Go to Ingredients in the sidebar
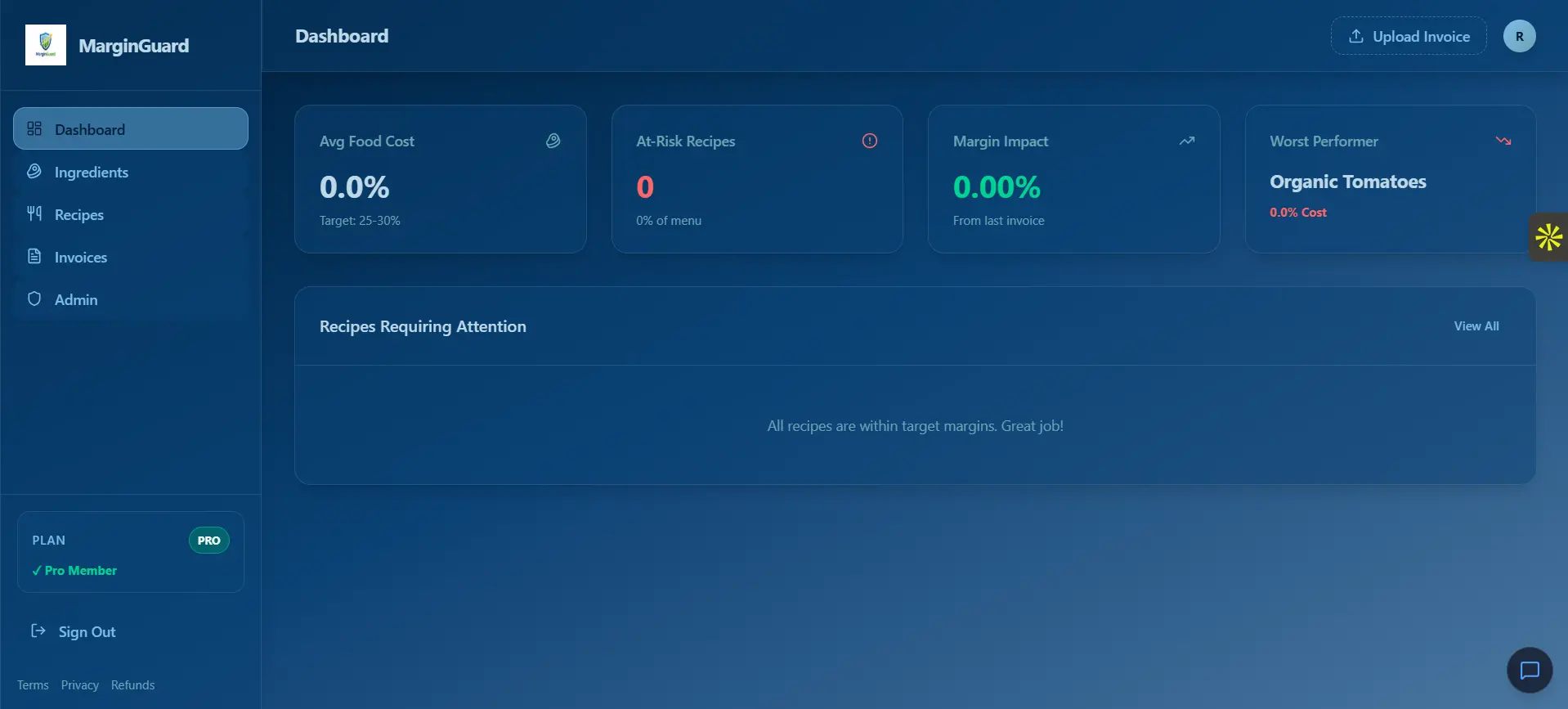Viewport: 1568px width, 709px height. coord(131,172)
